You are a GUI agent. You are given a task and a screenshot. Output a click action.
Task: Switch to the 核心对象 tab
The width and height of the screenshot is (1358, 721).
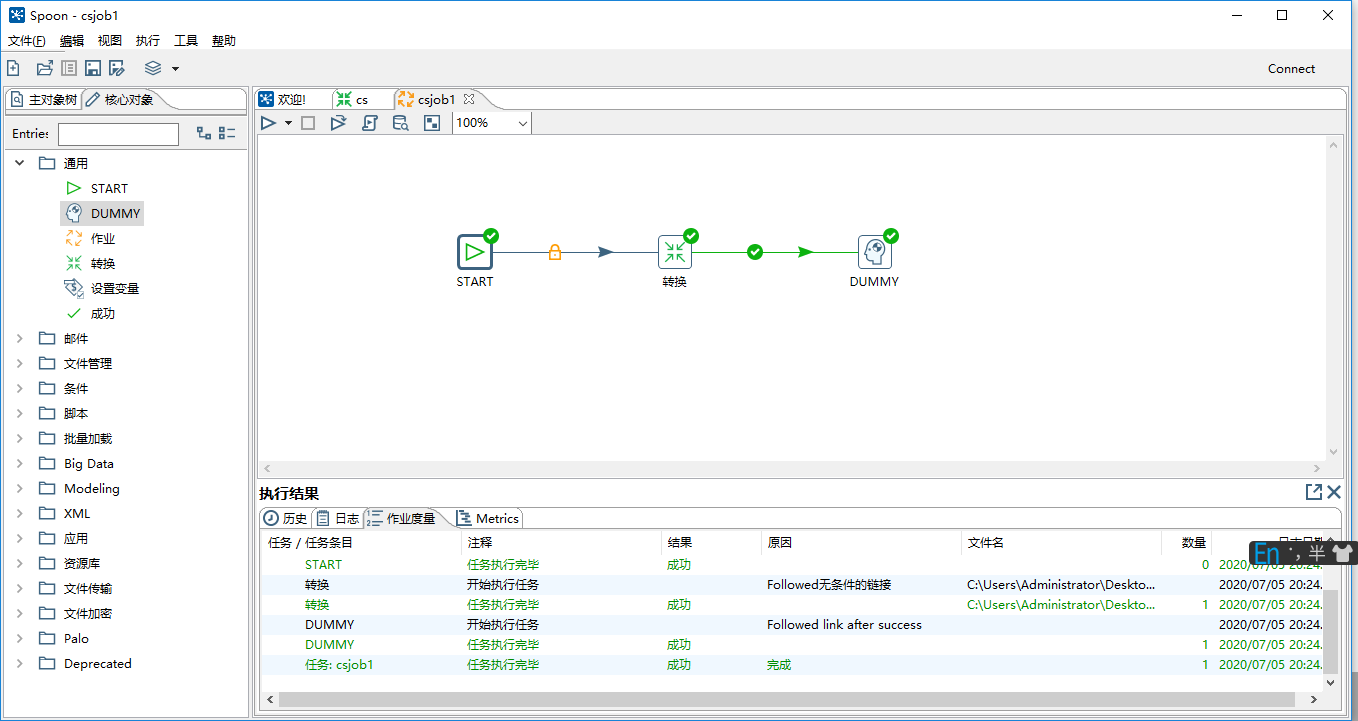(x=120, y=99)
